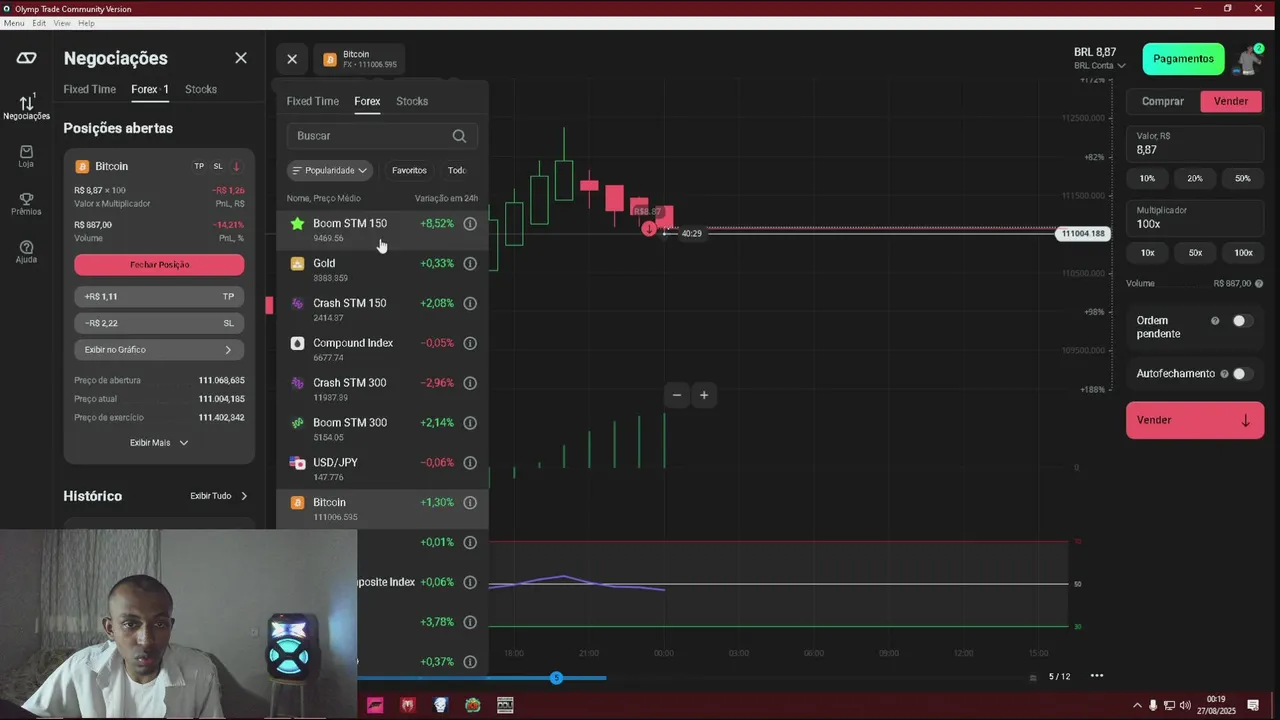This screenshot has height=720, width=1280.
Task: Click the Valor R$ amount field
Action: tap(1195, 144)
